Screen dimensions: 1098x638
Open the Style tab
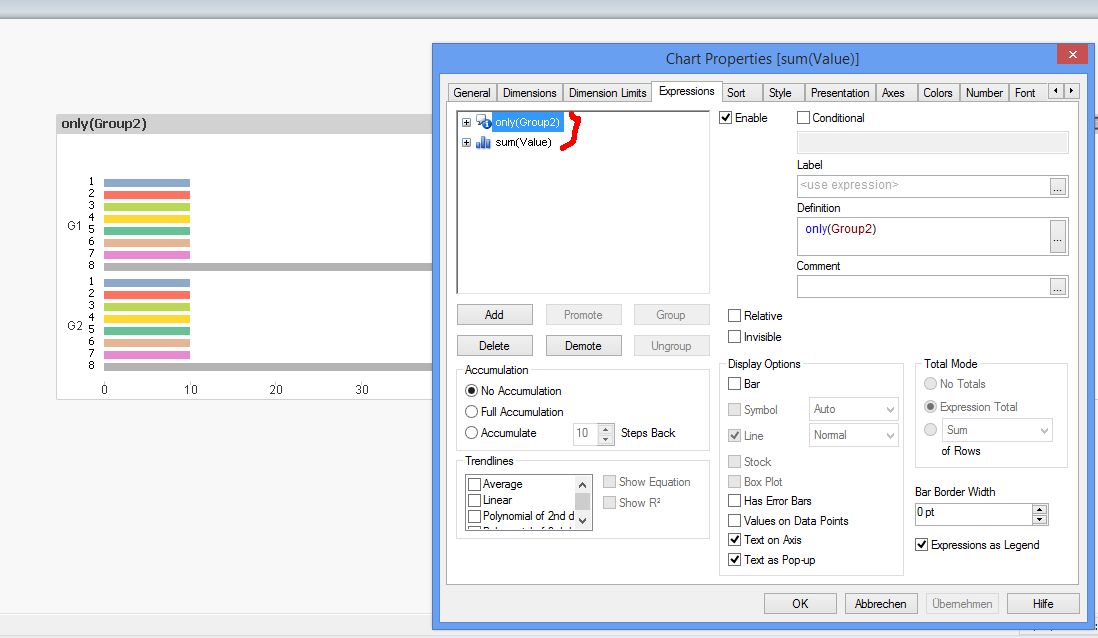tap(780, 93)
